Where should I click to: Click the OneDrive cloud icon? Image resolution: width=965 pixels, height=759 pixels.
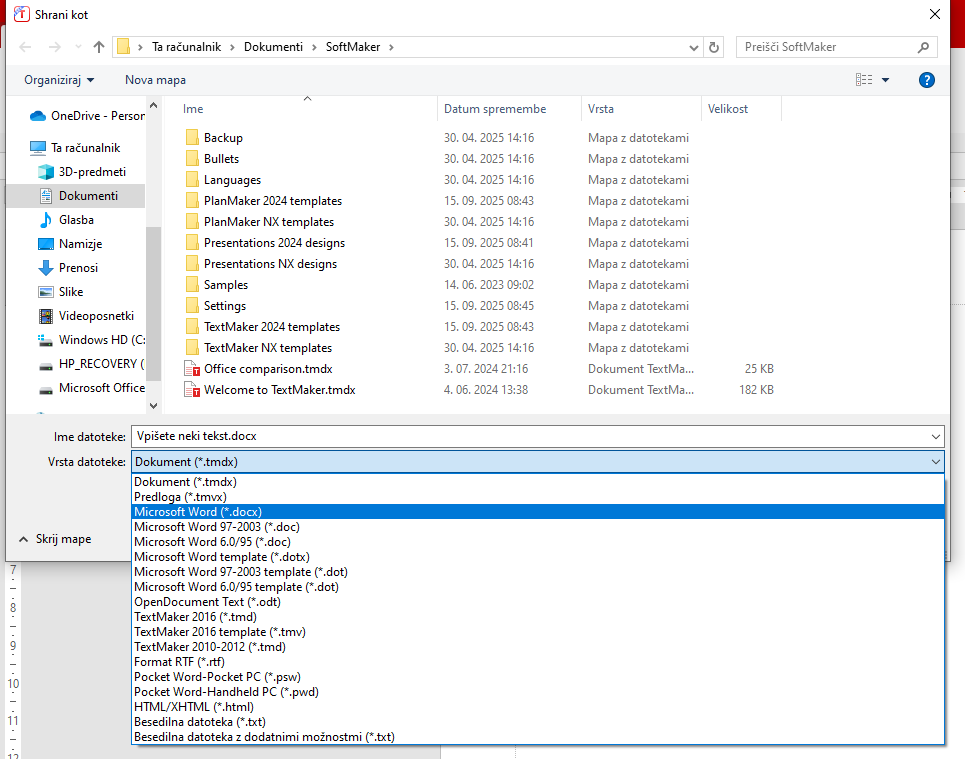[x=38, y=116]
